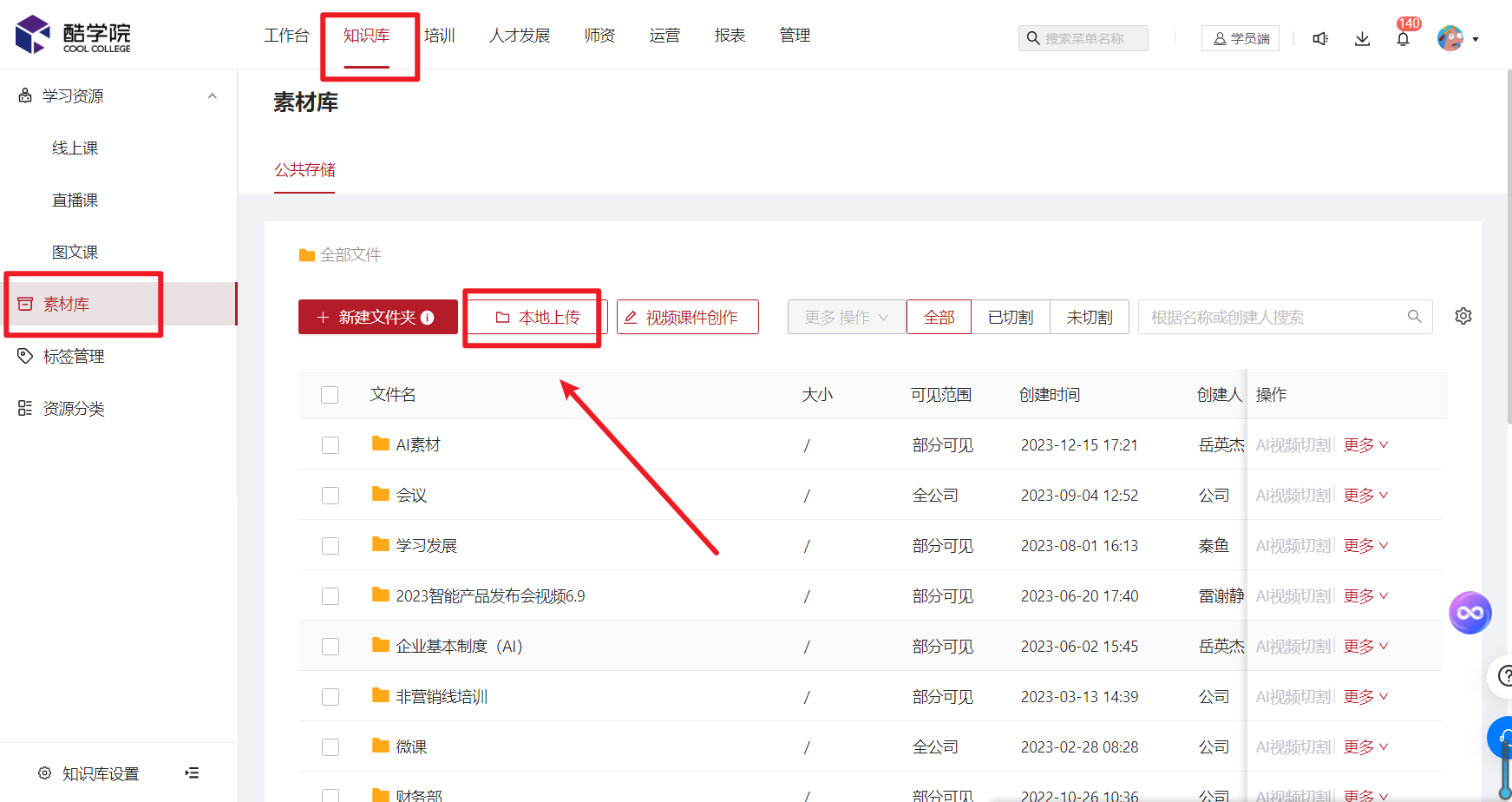Click the 视频课件创作 button
Viewport: 1512px width, 802px height.
[x=688, y=317]
